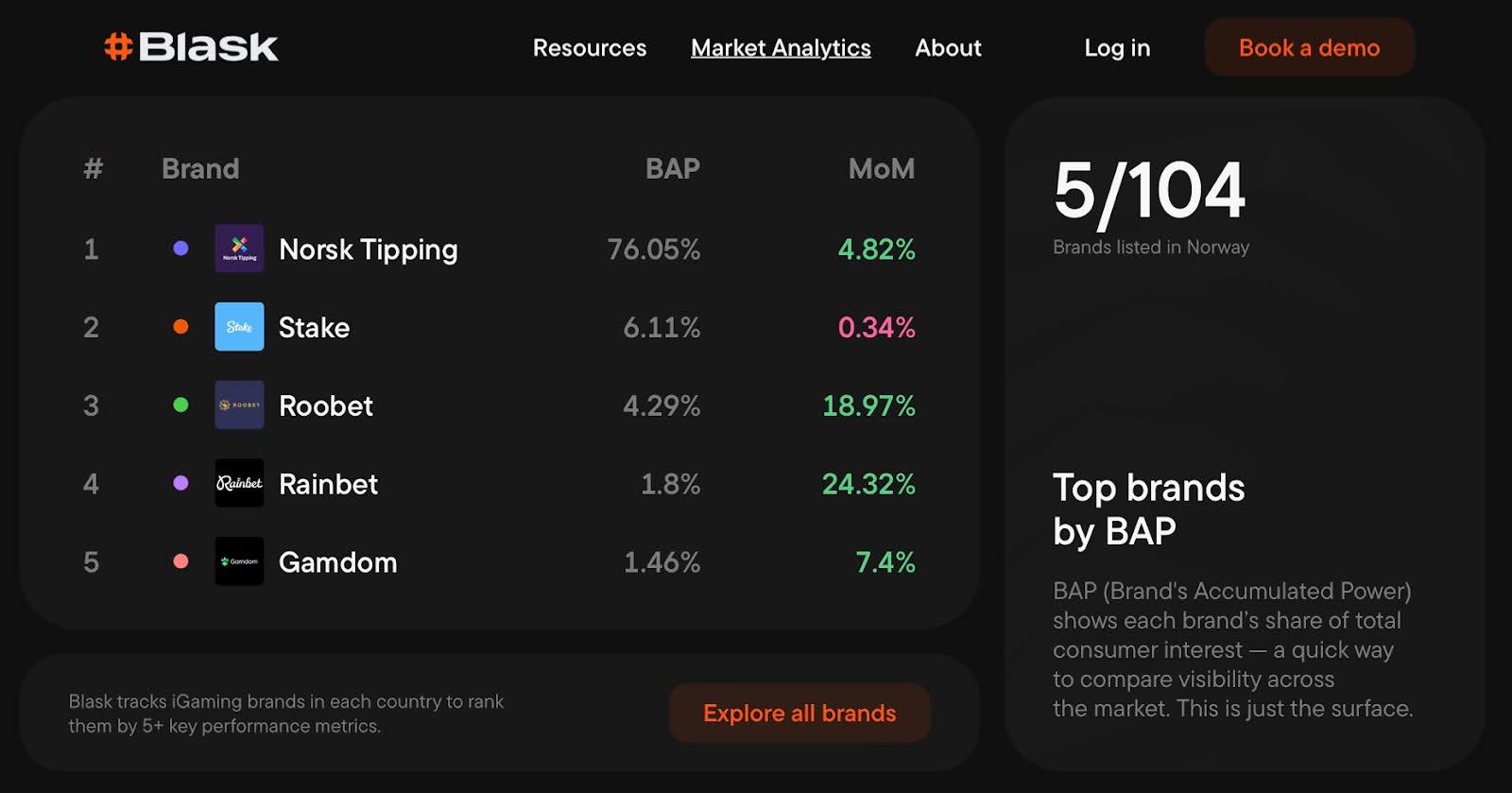Click the BAP column header
This screenshot has width=1512, height=793.
tap(672, 169)
